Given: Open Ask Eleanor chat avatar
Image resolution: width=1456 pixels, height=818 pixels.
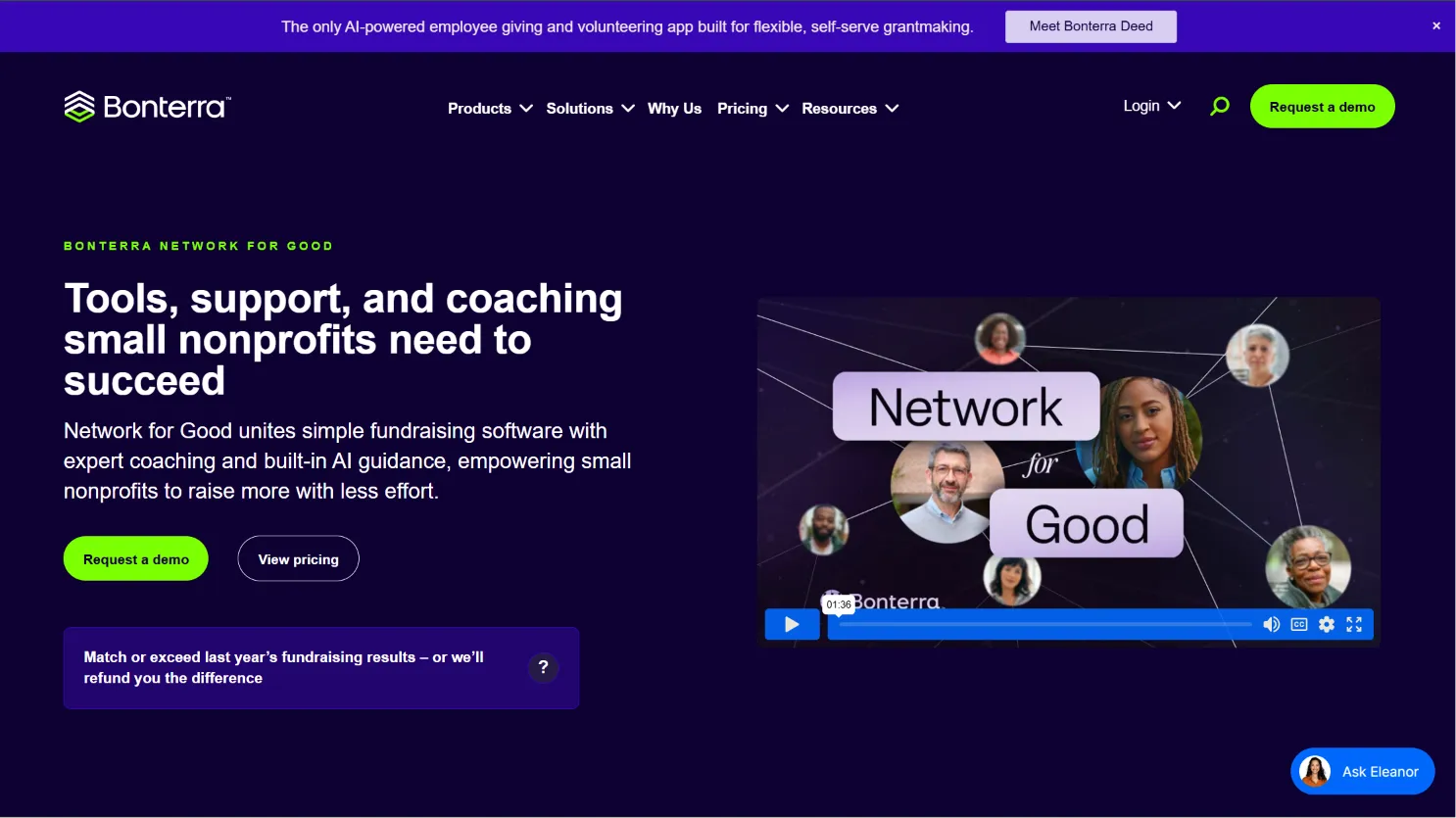Looking at the screenshot, I should (1315, 771).
